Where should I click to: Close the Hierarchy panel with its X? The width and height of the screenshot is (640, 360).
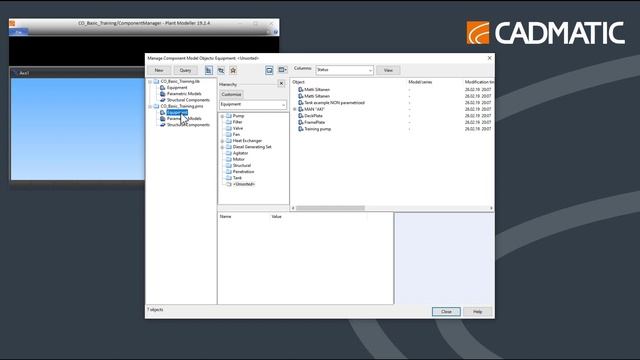tap(281, 84)
